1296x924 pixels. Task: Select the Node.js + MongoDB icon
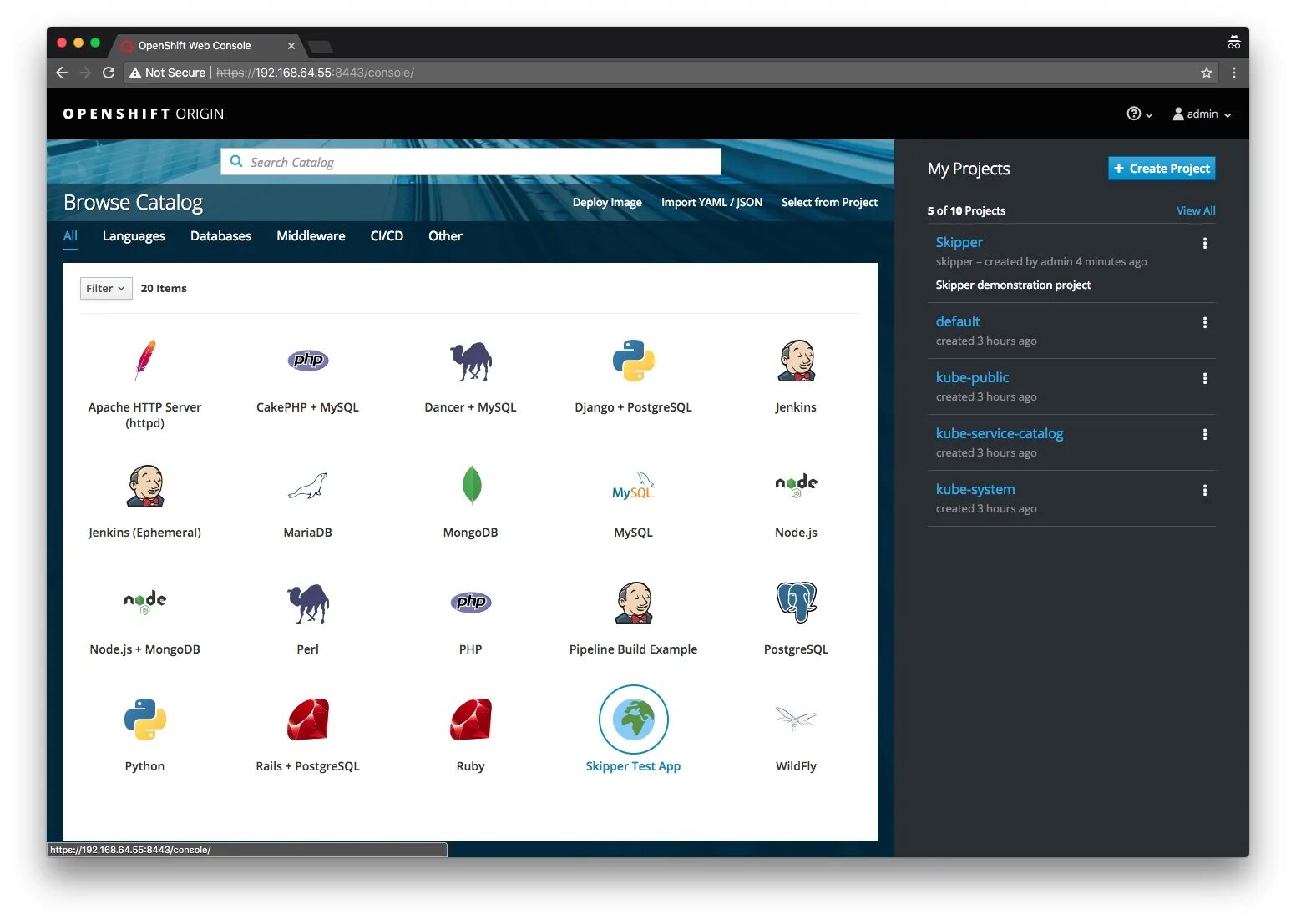pos(145,603)
